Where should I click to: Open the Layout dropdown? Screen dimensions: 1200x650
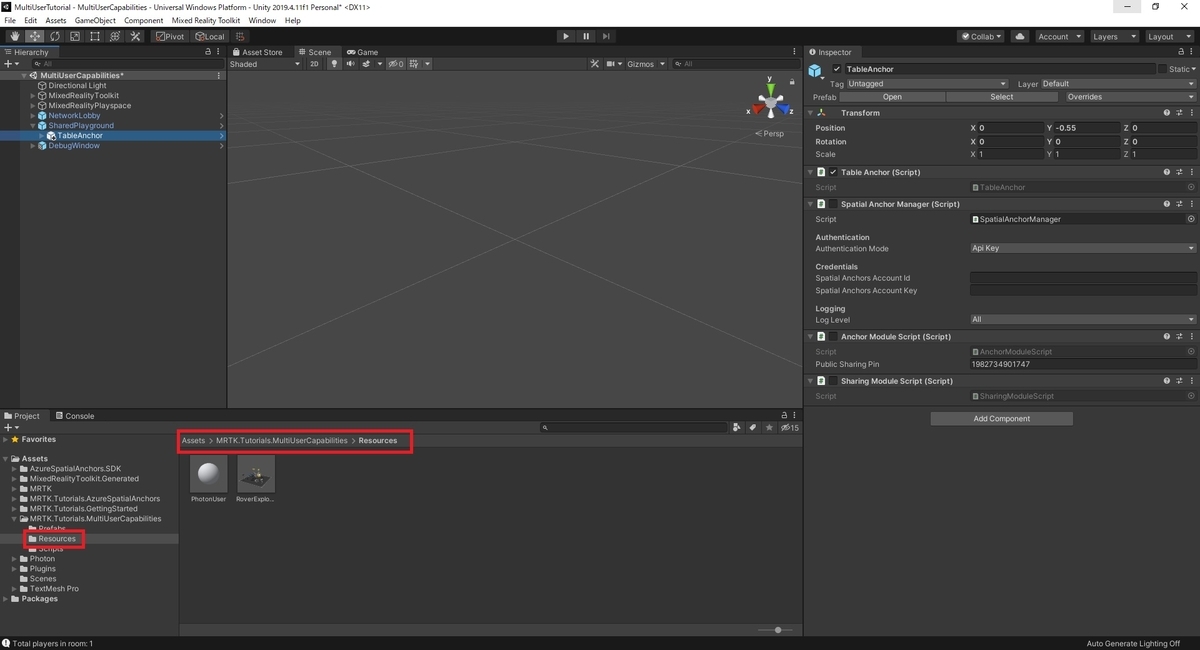[1168, 36]
